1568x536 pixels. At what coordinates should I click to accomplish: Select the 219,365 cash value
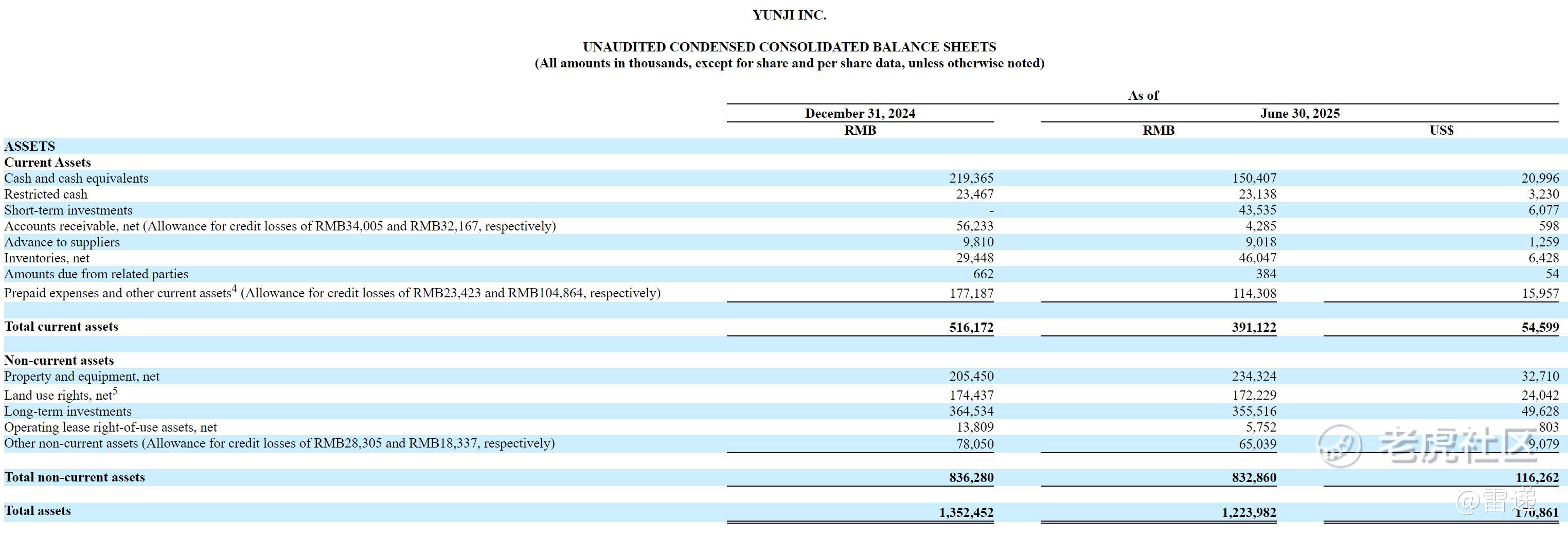(x=971, y=178)
